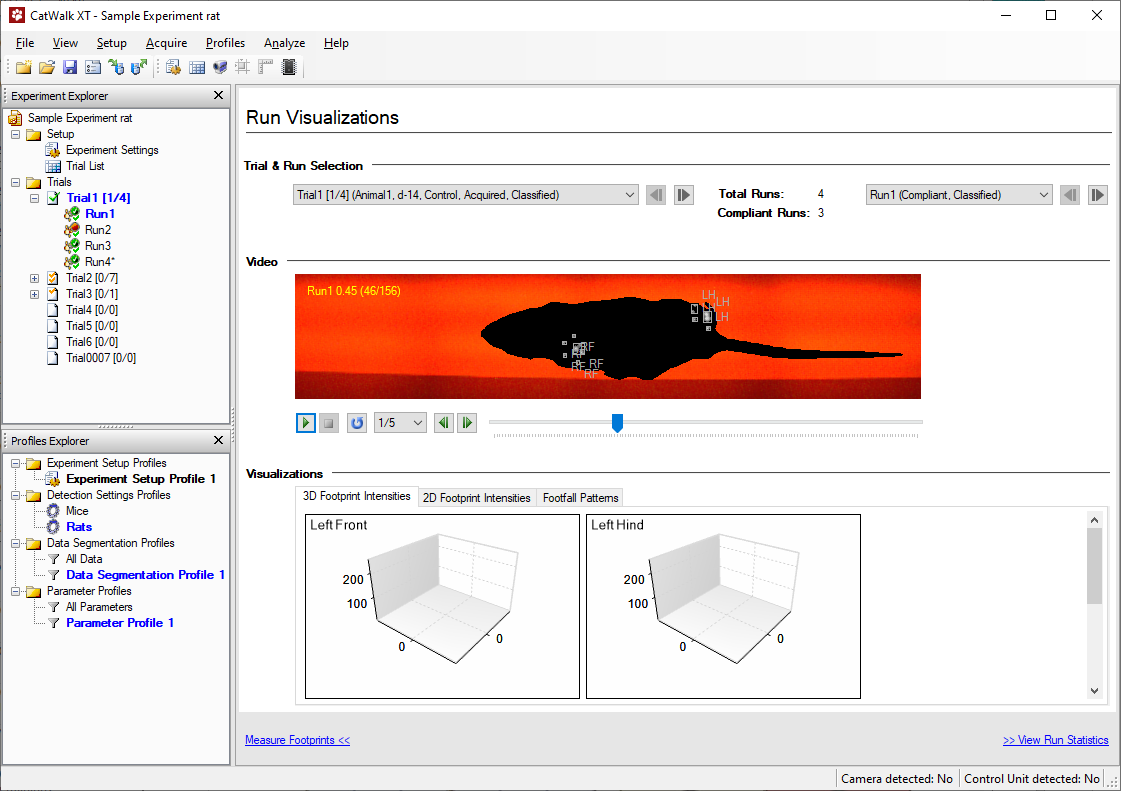This screenshot has height=791, width=1121.
Task: Open the Profiles menu
Action: click(x=225, y=43)
